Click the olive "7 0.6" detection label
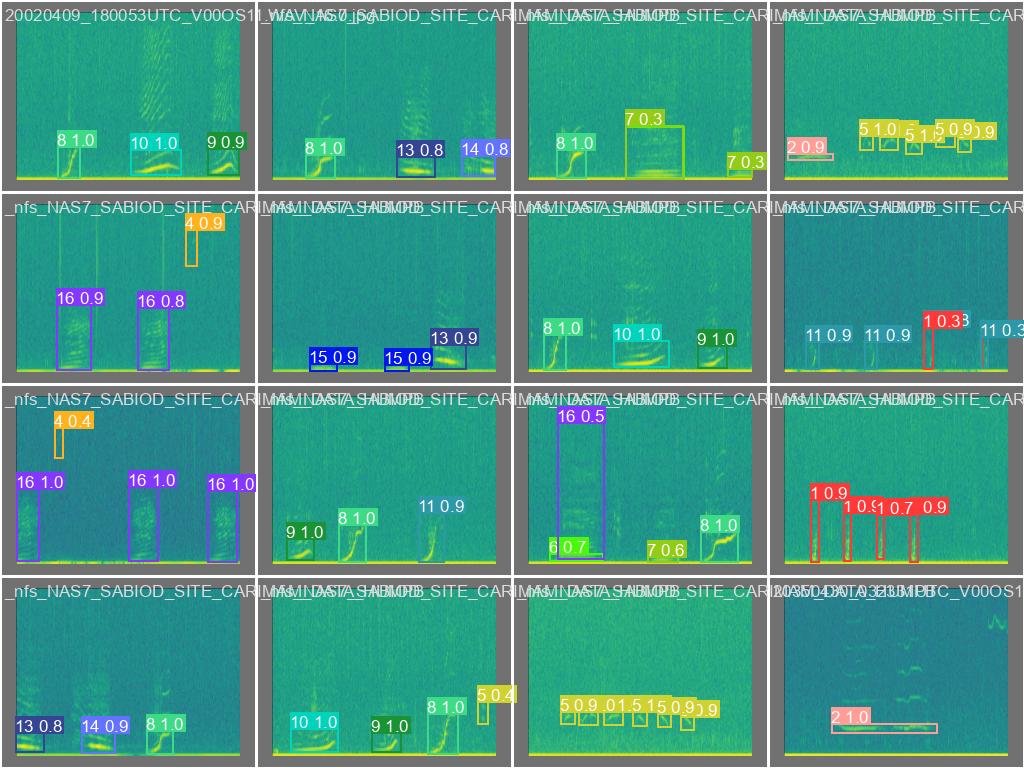The image size is (1024, 768). [665, 550]
